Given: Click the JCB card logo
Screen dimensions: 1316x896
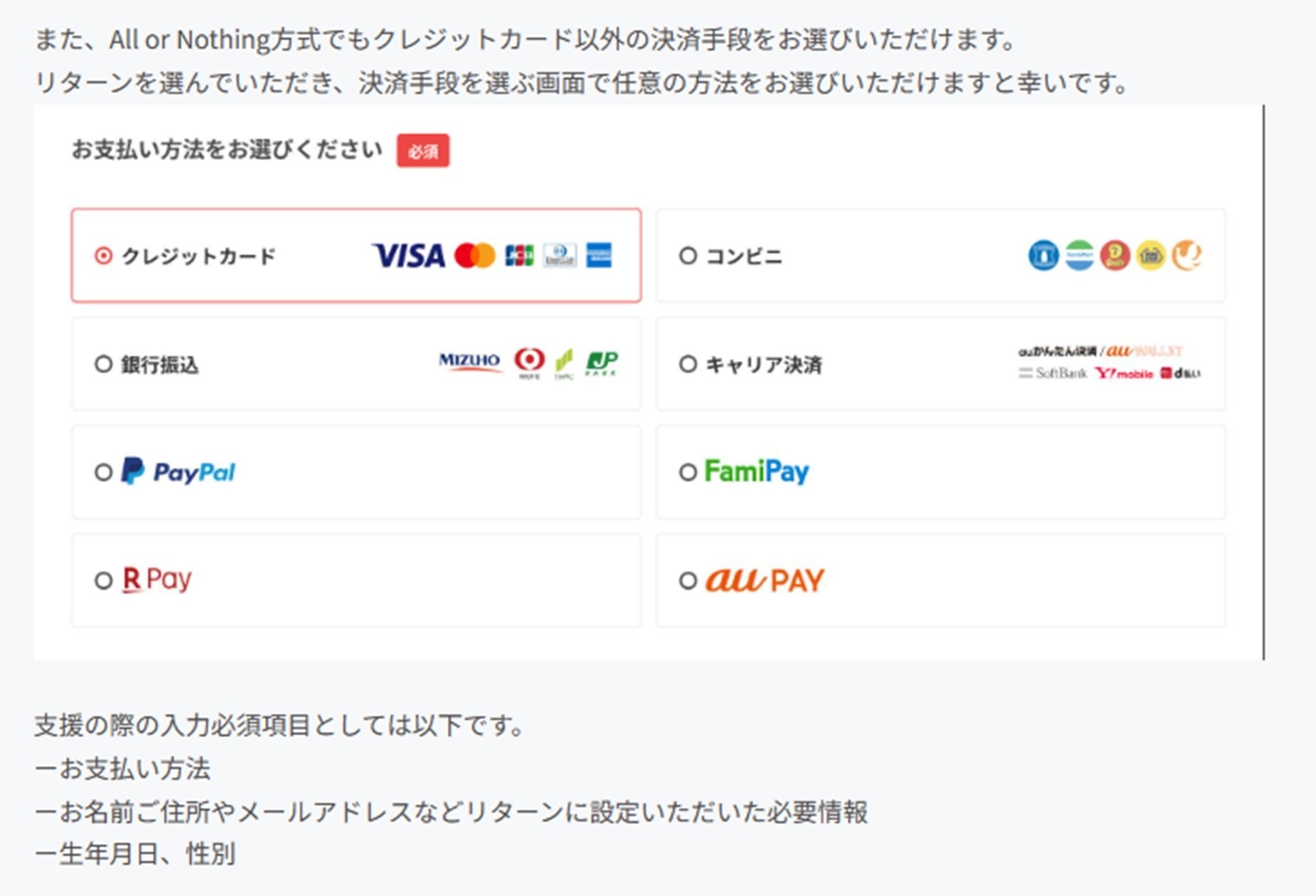Looking at the screenshot, I should pos(519,256).
